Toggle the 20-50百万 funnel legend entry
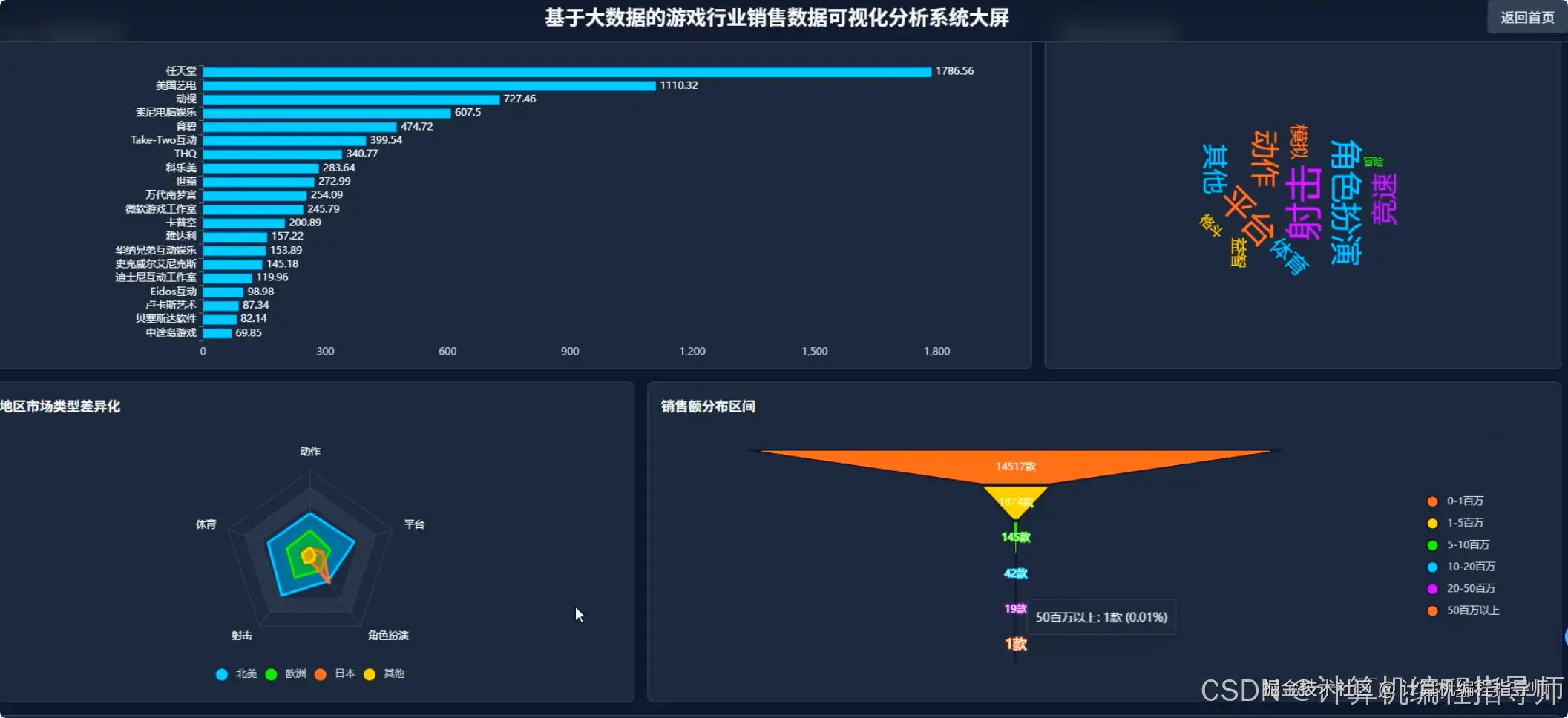This screenshot has width=1568, height=718. pos(1461,588)
